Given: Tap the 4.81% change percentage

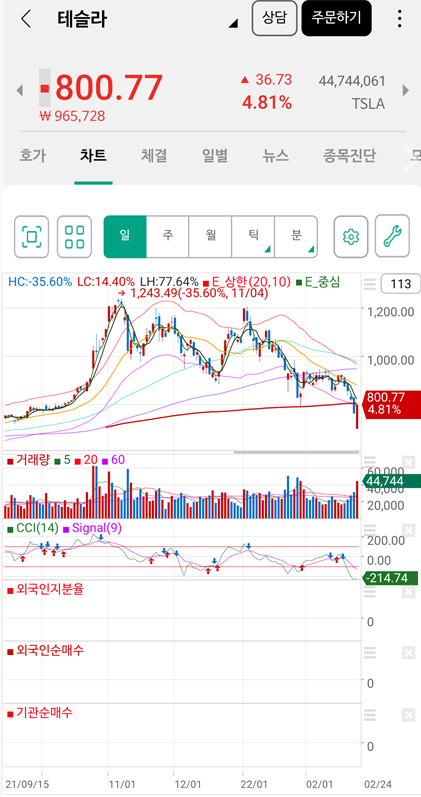Looking at the screenshot, I should click(x=267, y=103).
